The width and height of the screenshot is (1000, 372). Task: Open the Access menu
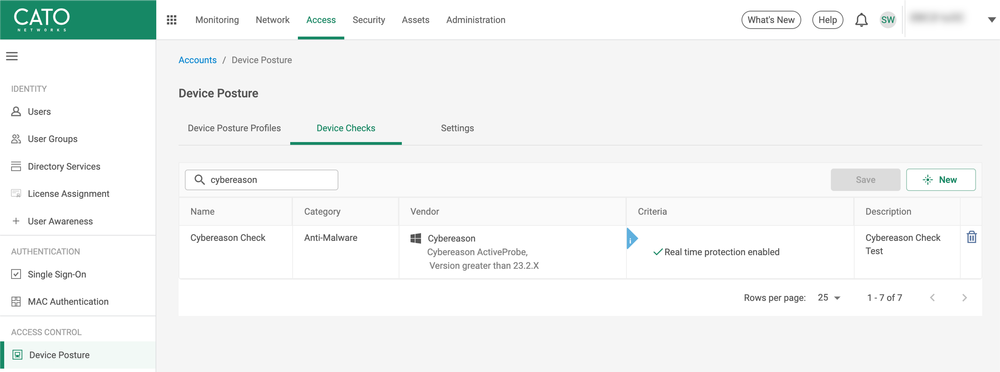(x=321, y=20)
